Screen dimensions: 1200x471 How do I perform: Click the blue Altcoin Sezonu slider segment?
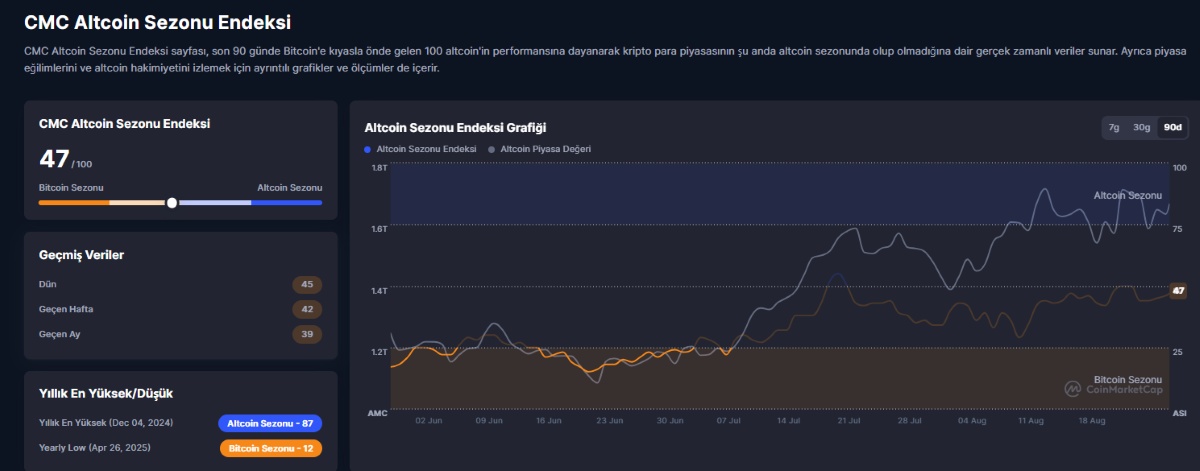287,202
